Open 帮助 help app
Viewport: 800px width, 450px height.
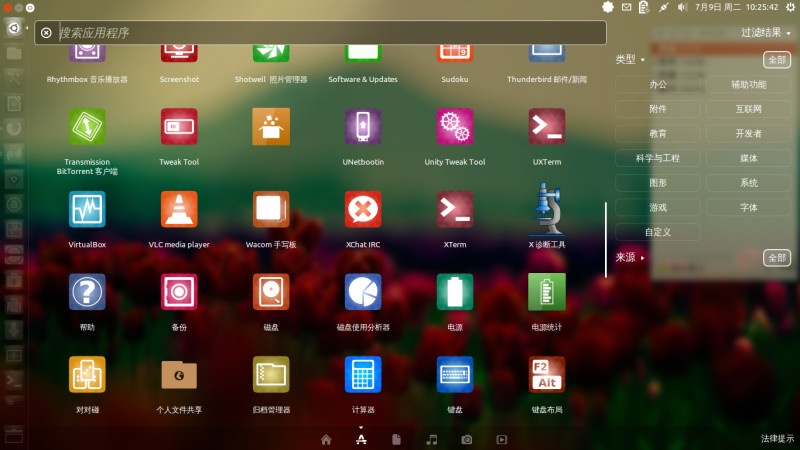pos(87,292)
